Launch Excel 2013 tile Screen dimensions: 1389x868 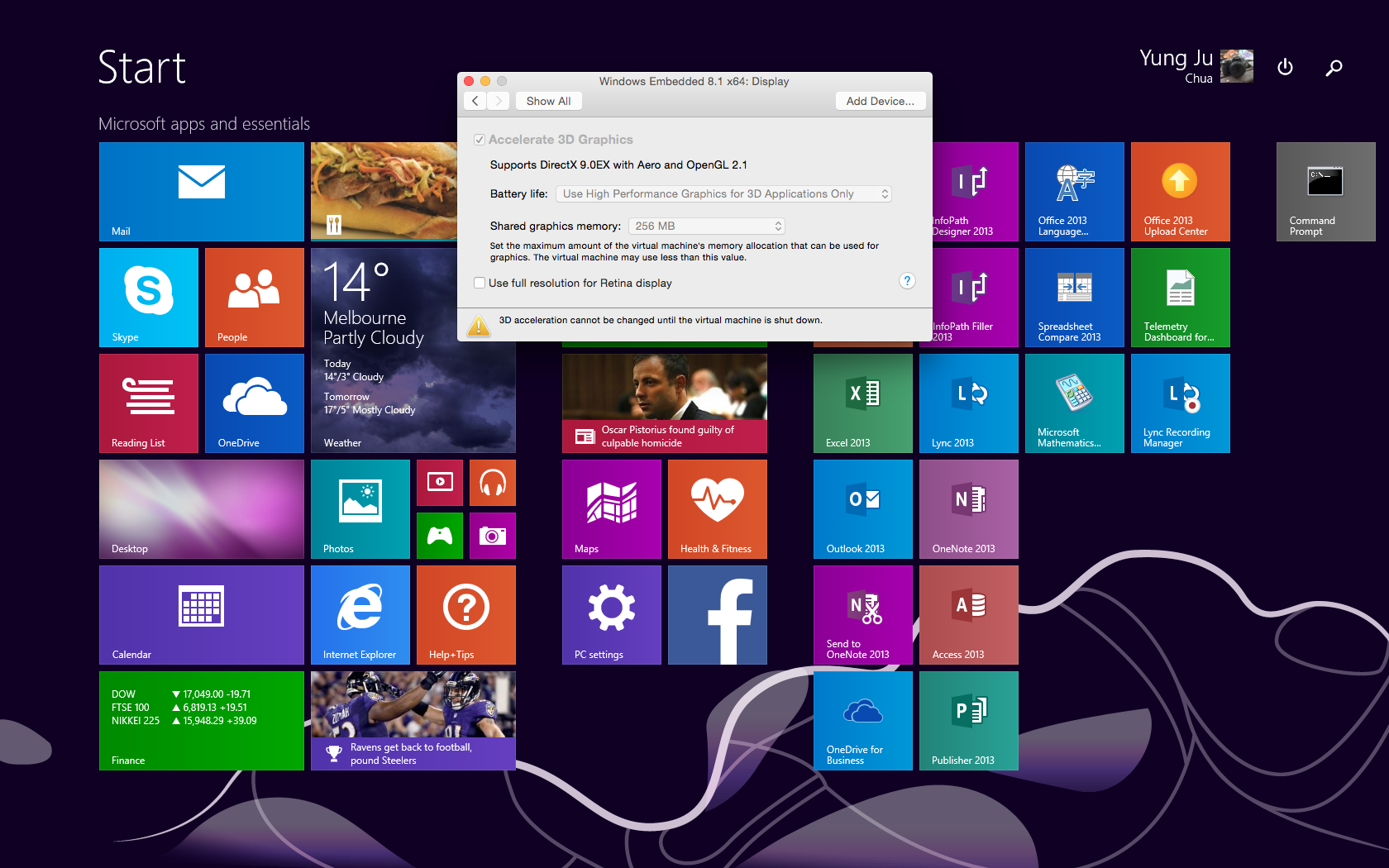pyautogui.click(x=863, y=403)
